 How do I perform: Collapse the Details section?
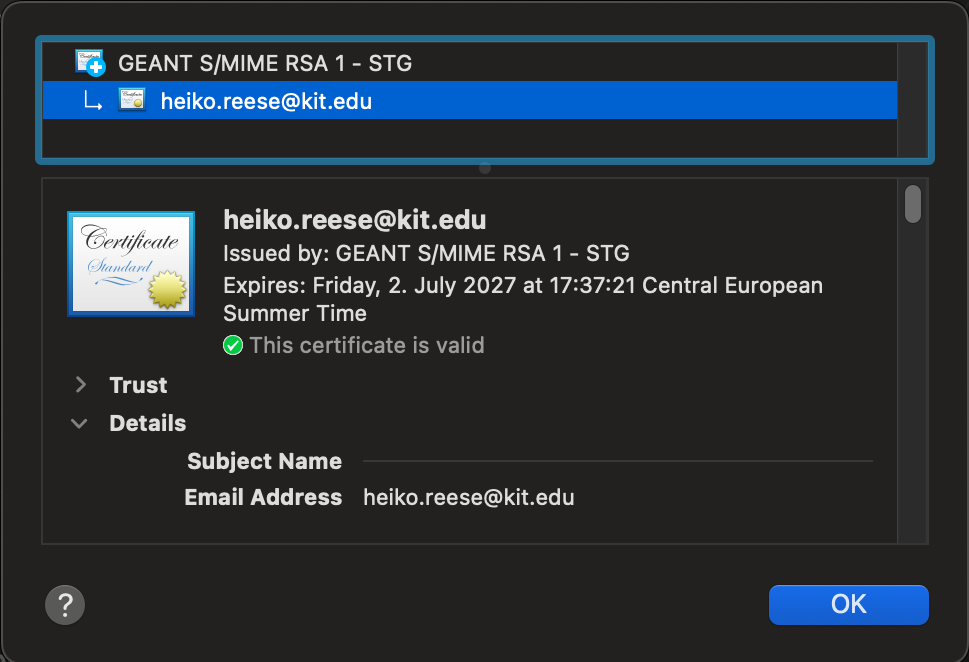[79, 423]
